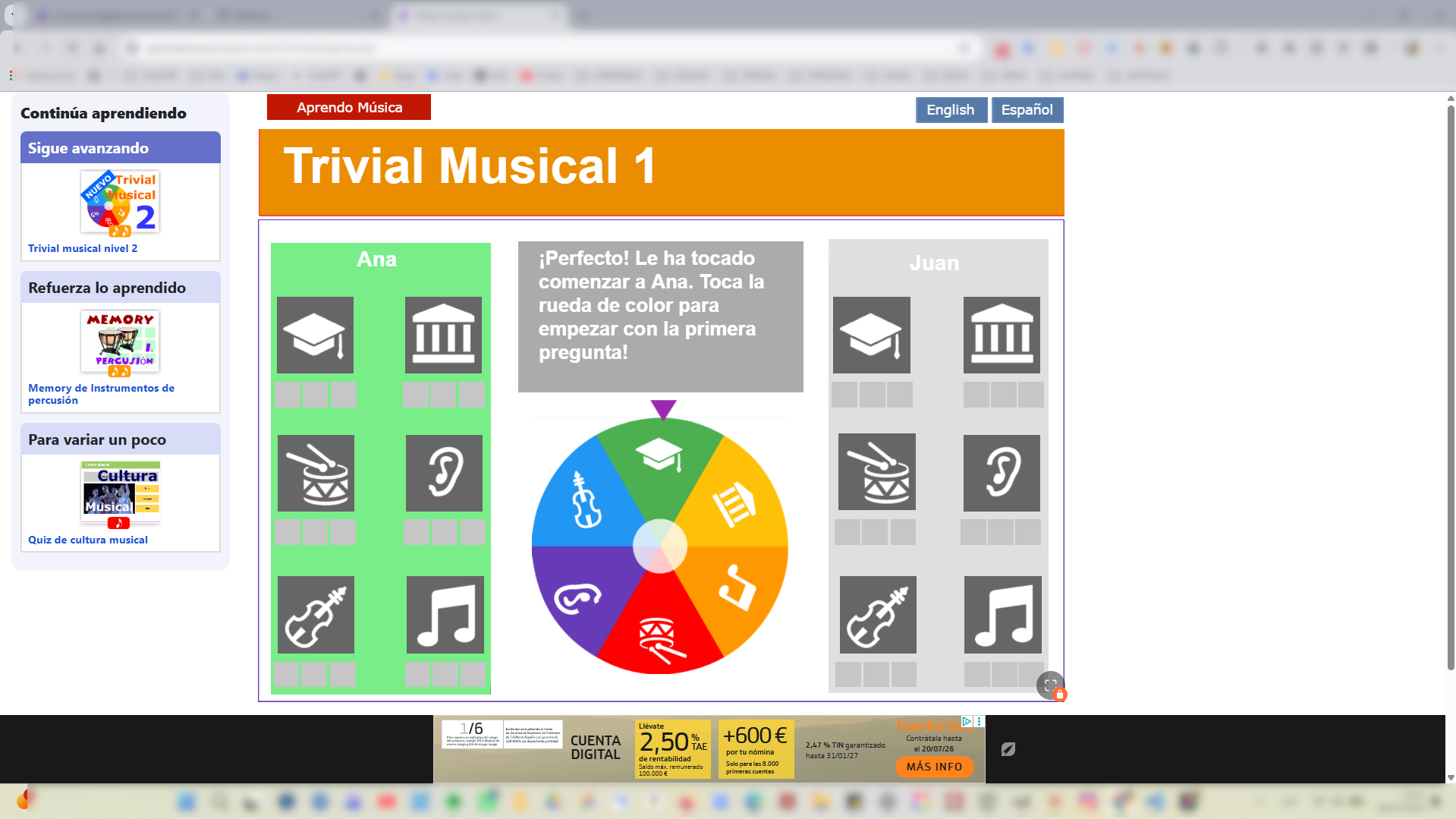
Task: Click Juan's ear category icon
Action: [1002, 473]
